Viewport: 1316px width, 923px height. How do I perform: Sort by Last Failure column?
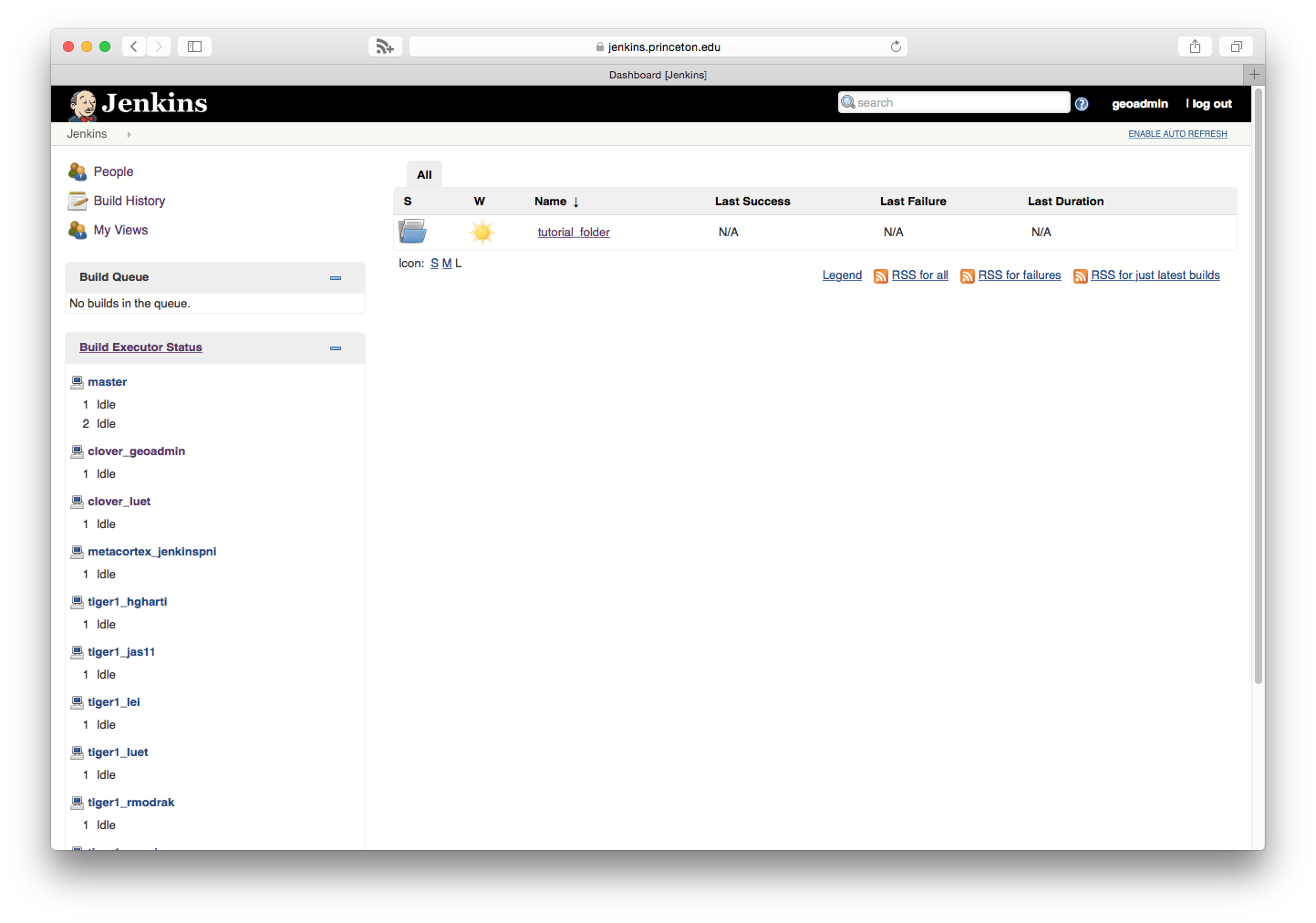pyautogui.click(x=913, y=202)
